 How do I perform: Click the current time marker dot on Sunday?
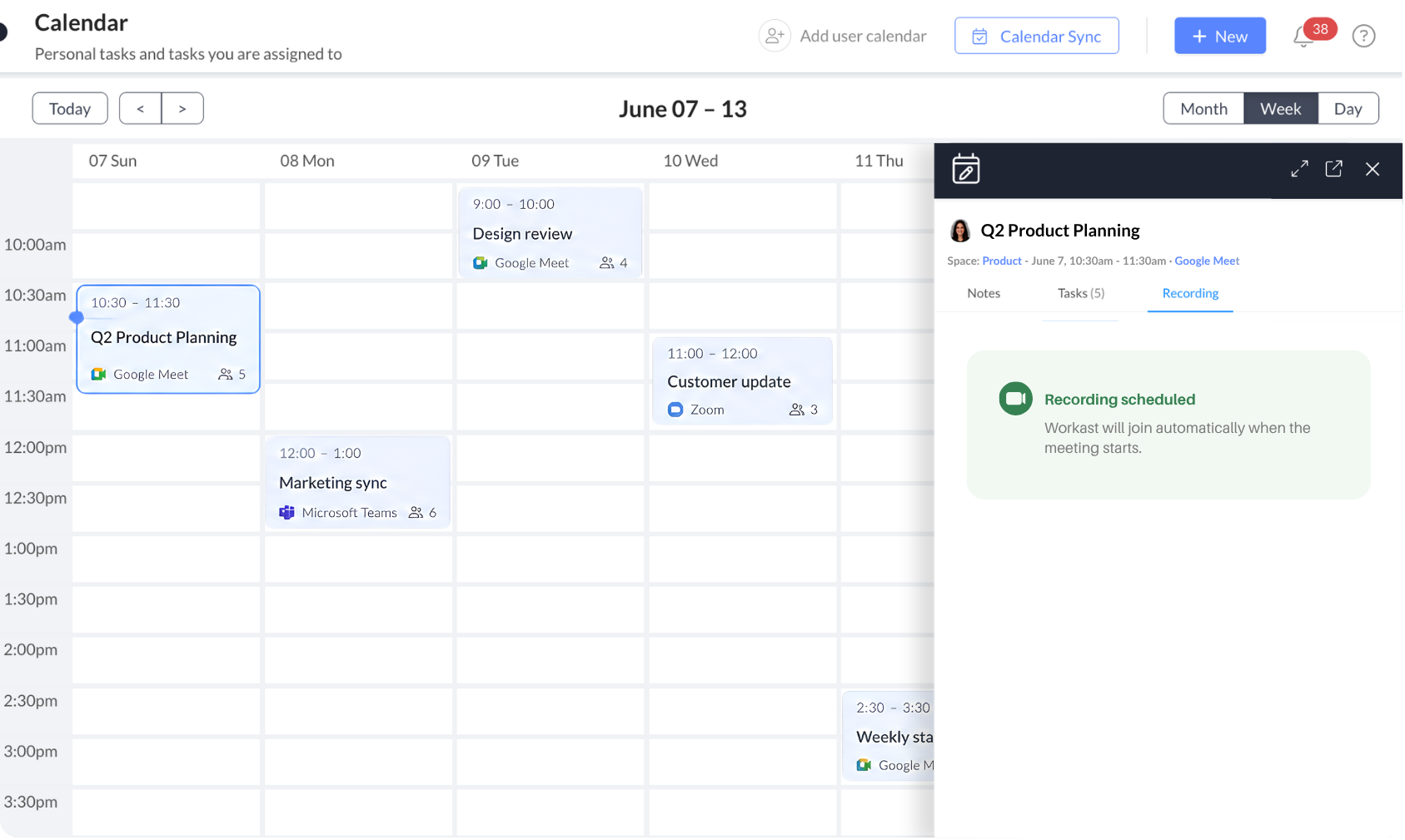(77, 317)
